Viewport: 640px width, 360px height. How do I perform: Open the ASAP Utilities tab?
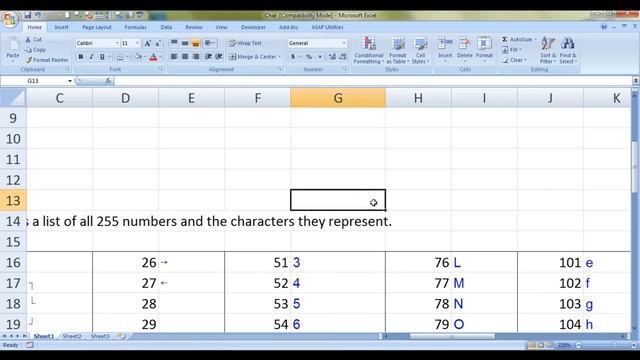coord(327,27)
